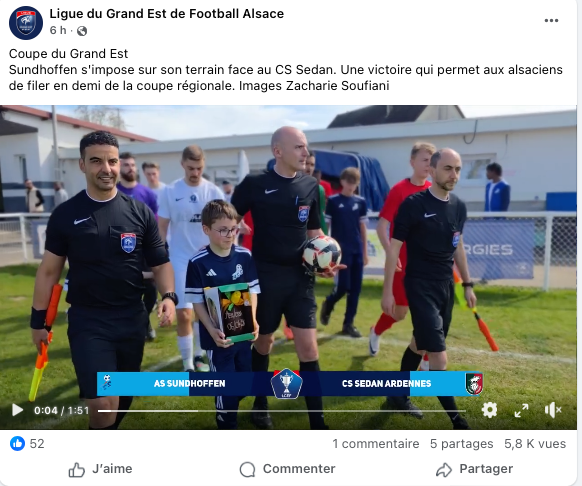
Task: Click the 6 h post timestamp
Action: tap(58, 30)
